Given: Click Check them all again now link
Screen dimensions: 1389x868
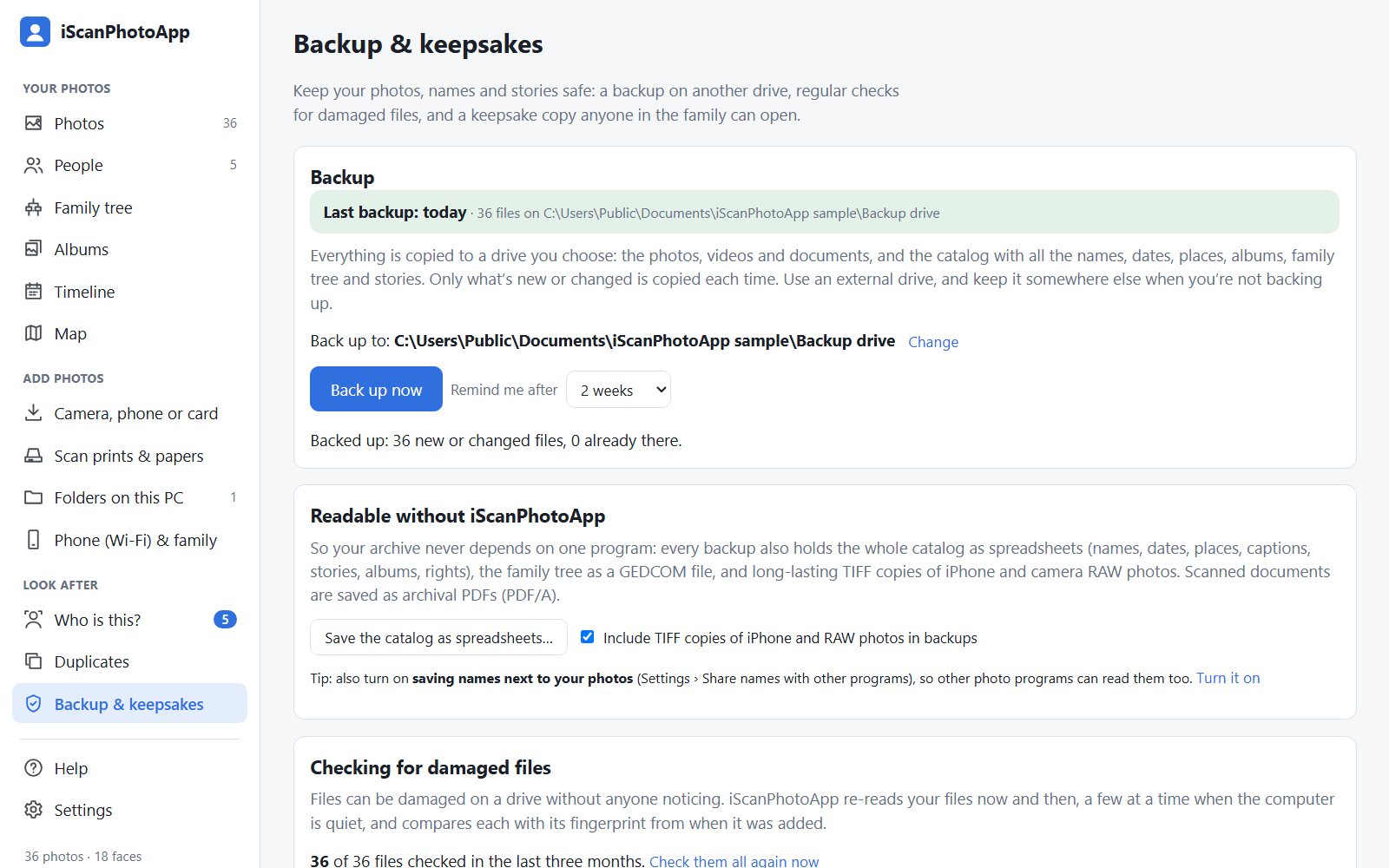Looking at the screenshot, I should 734,861.
